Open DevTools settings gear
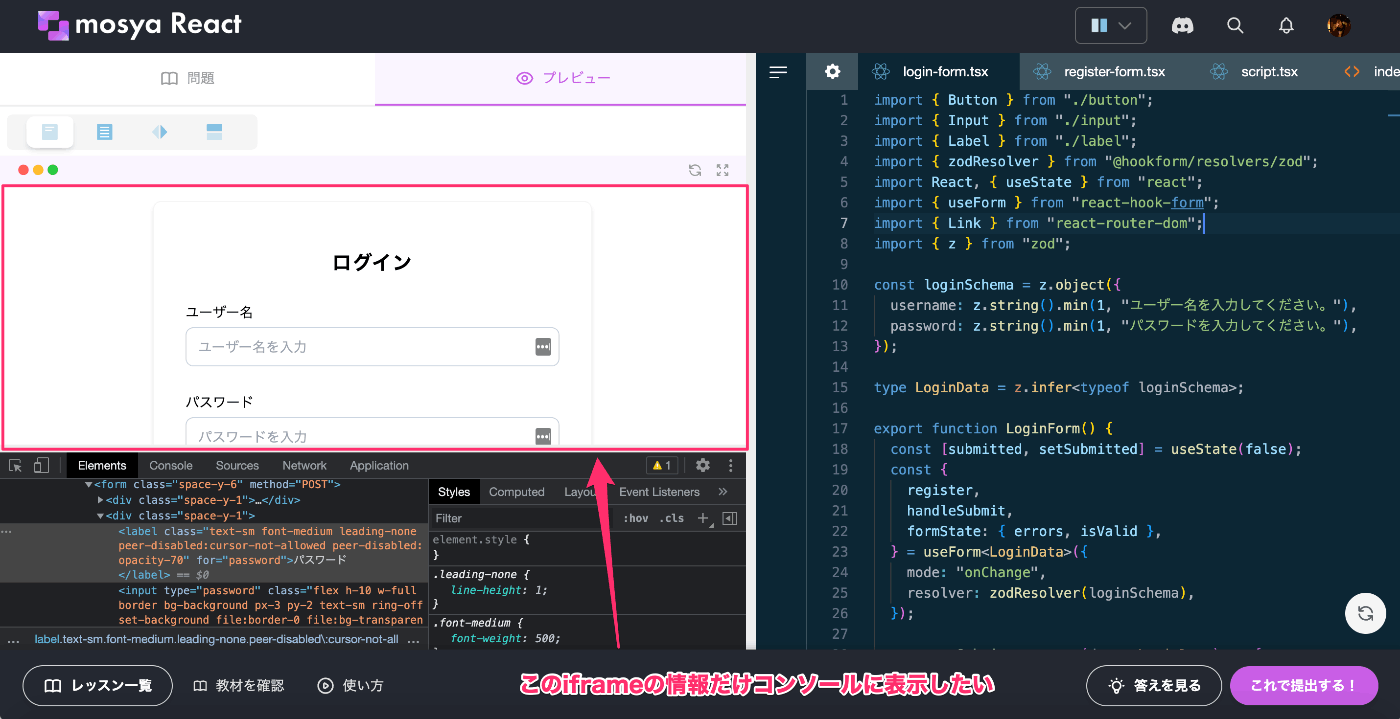1400x719 pixels. coord(703,465)
